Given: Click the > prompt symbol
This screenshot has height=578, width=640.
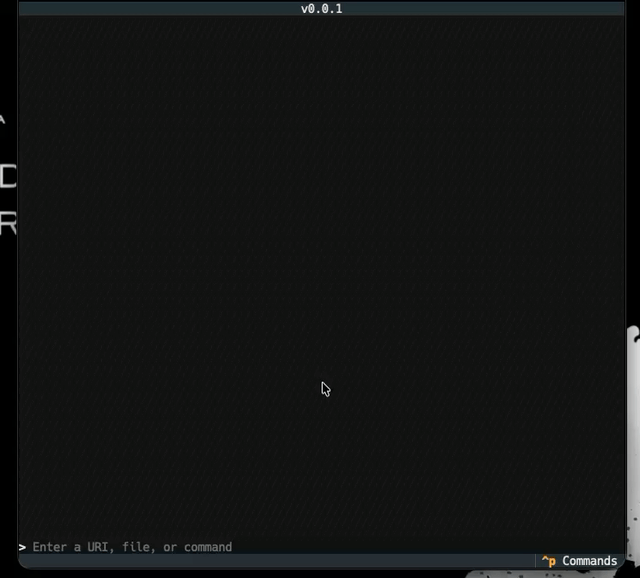Looking at the screenshot, I should (x=22, y=547).
